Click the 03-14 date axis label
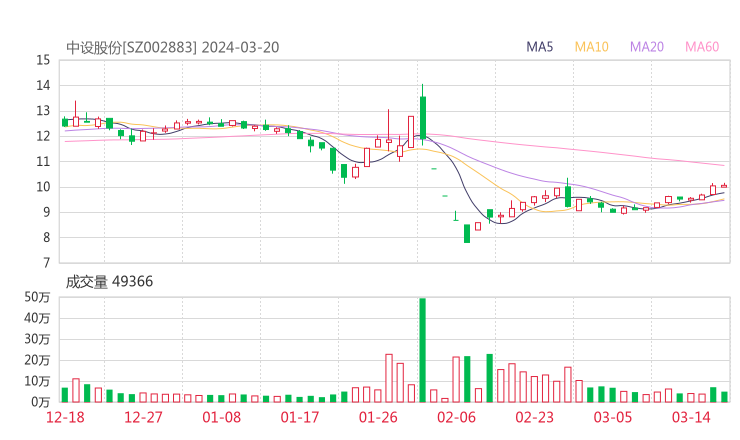This screenshot has width=740, height=440. coord(691,417)
